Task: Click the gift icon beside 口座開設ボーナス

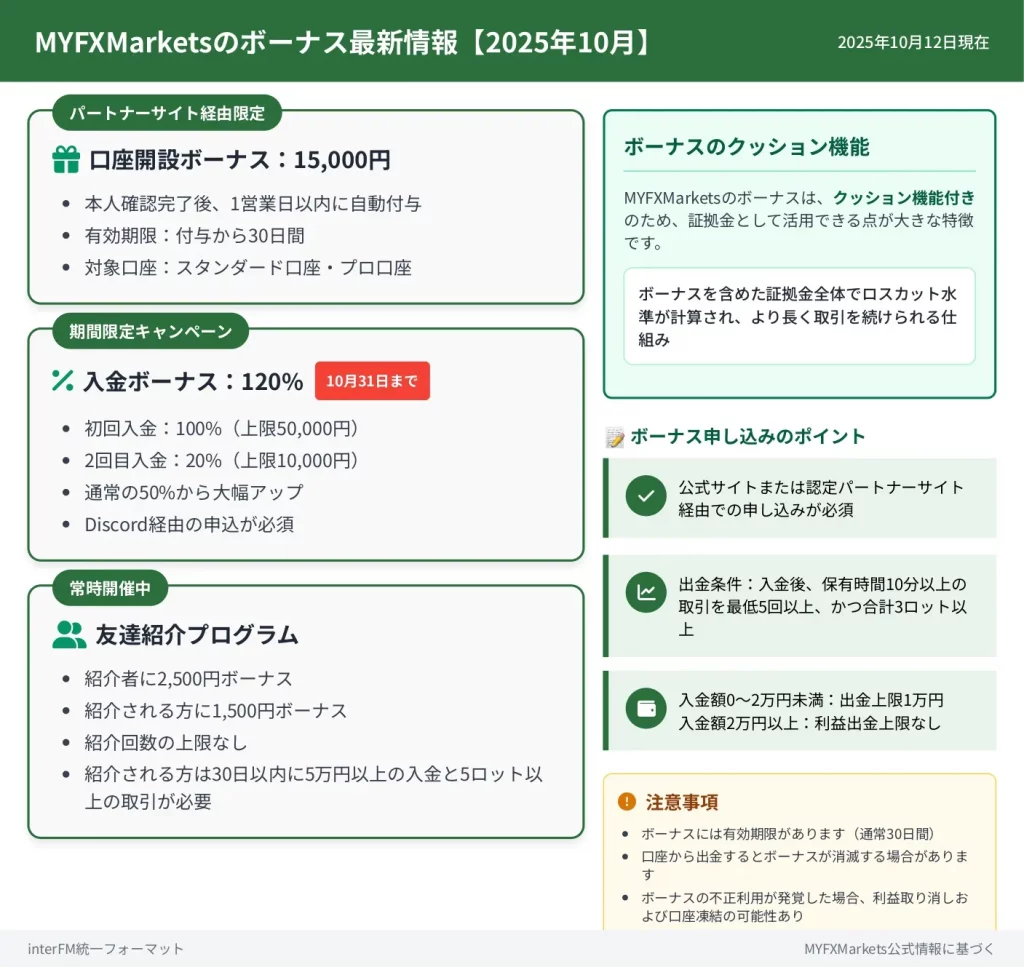Action: point(66,160)
